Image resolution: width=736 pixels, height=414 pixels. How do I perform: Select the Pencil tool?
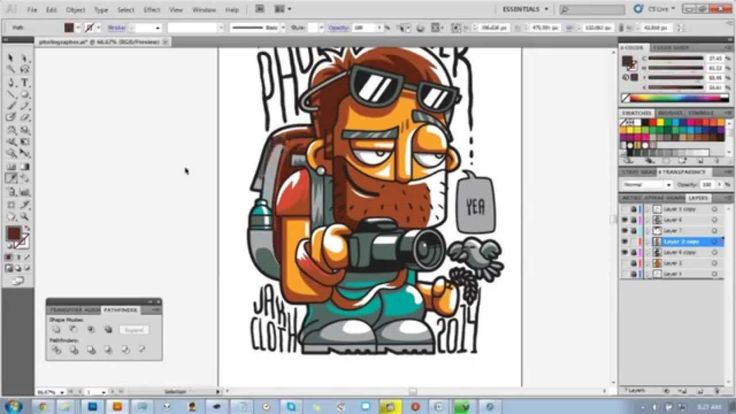(25, 106)
